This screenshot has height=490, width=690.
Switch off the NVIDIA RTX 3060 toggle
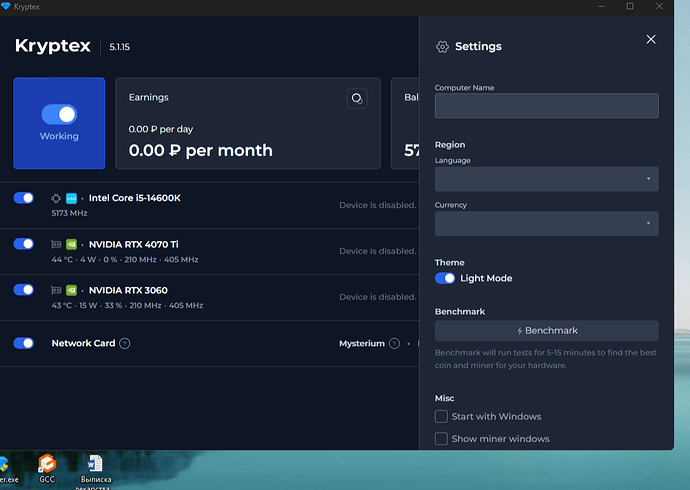point(24,289)
